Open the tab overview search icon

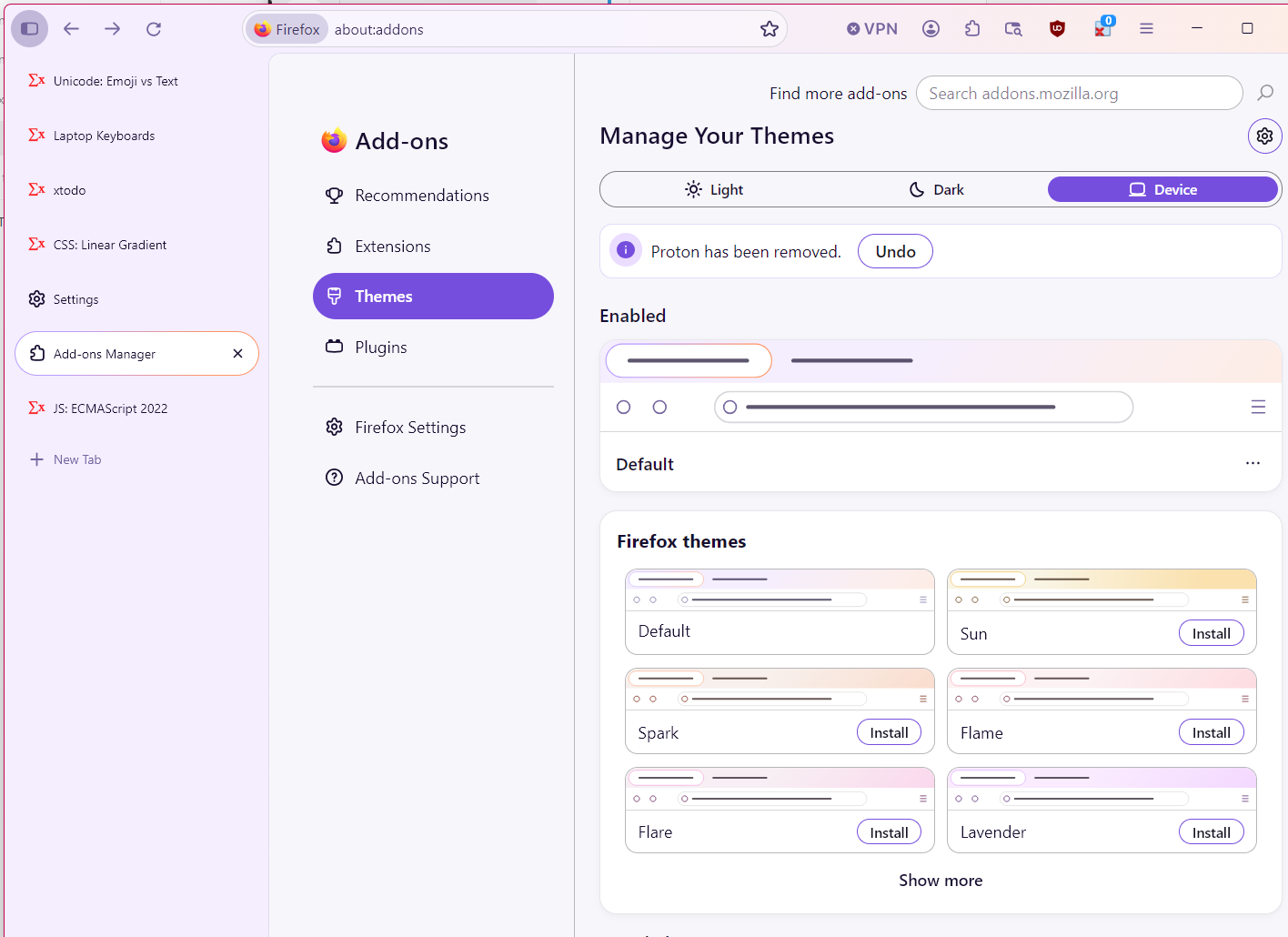(x=1013, y=29)
